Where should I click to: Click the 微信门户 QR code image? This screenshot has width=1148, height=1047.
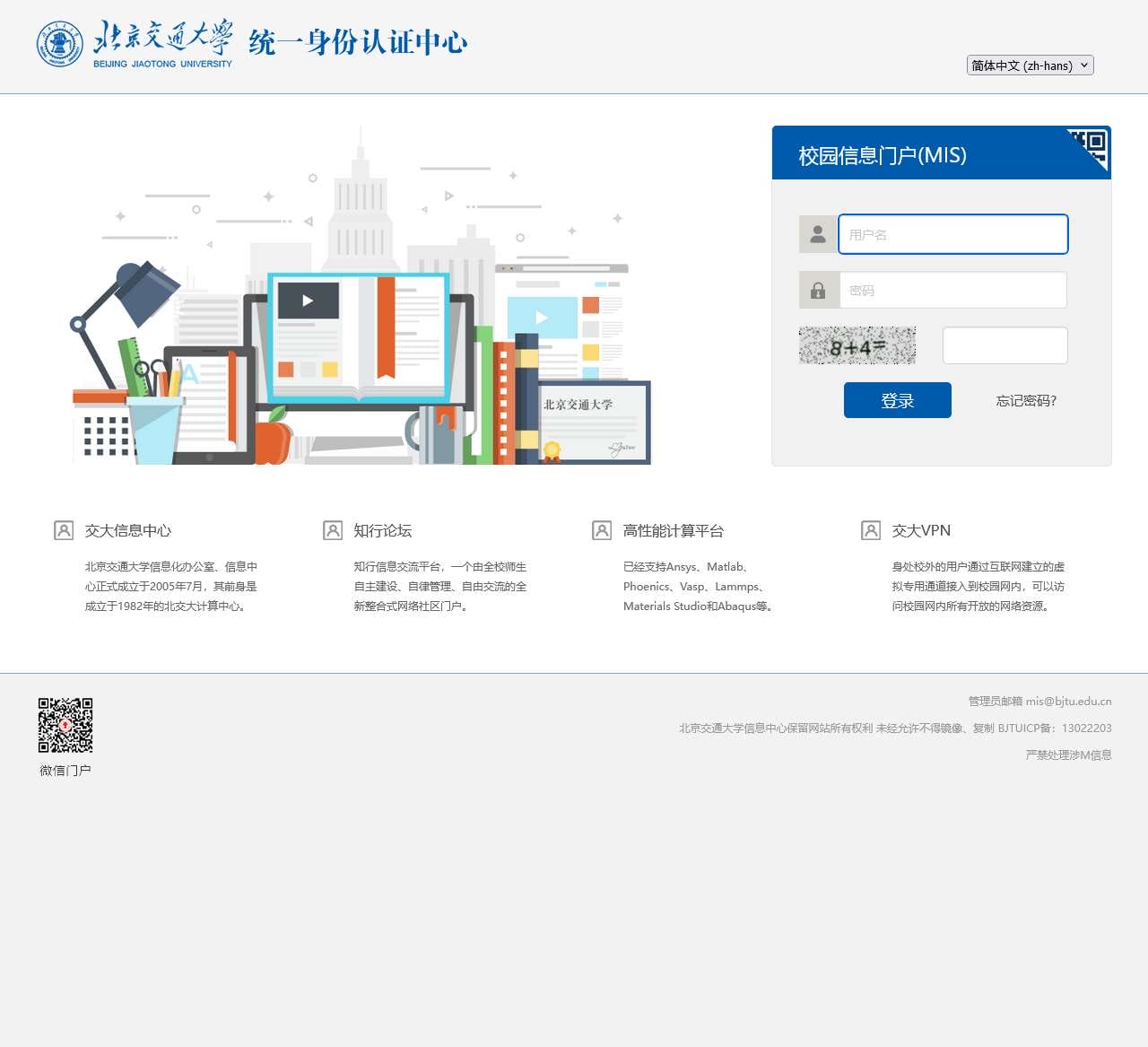(x=65, y=725)
